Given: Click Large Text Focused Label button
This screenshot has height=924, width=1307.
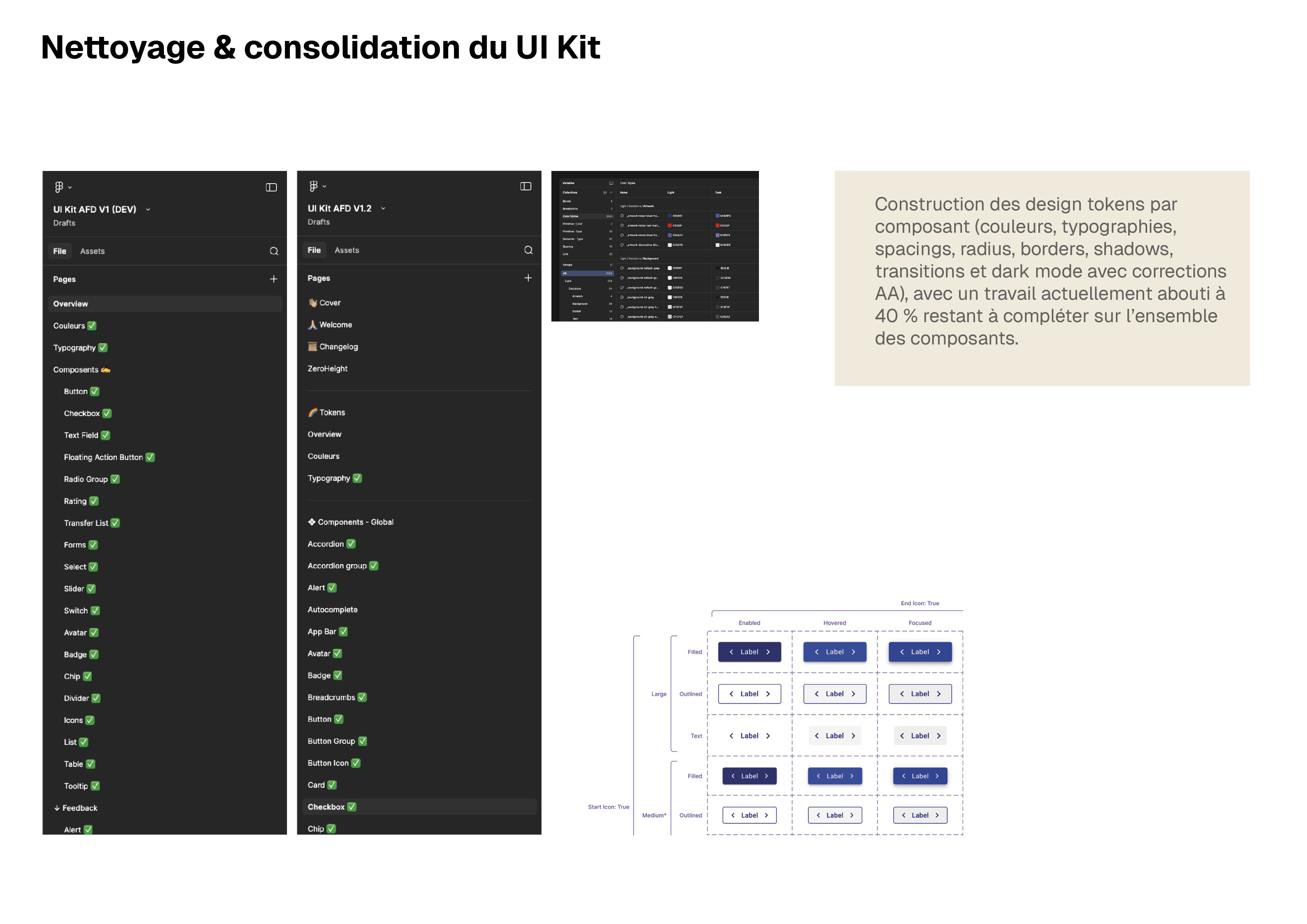Looking at the screenshot, I should click(920, 736).
